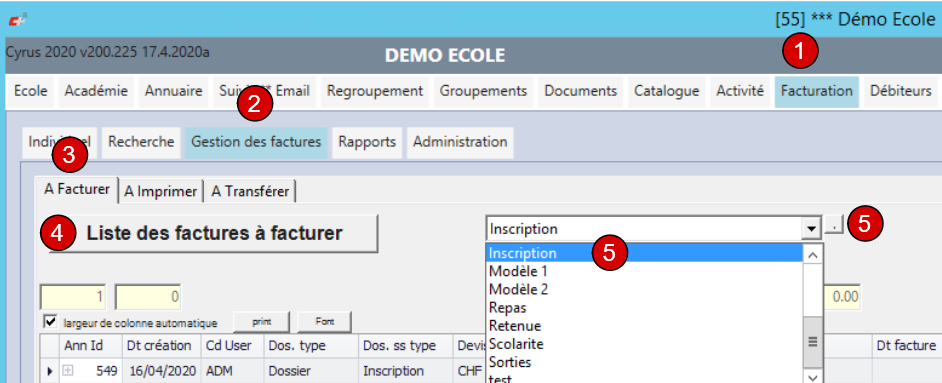Select row 549 using the row arrow marker
942x383 pixels.
[x=50, y=372]
